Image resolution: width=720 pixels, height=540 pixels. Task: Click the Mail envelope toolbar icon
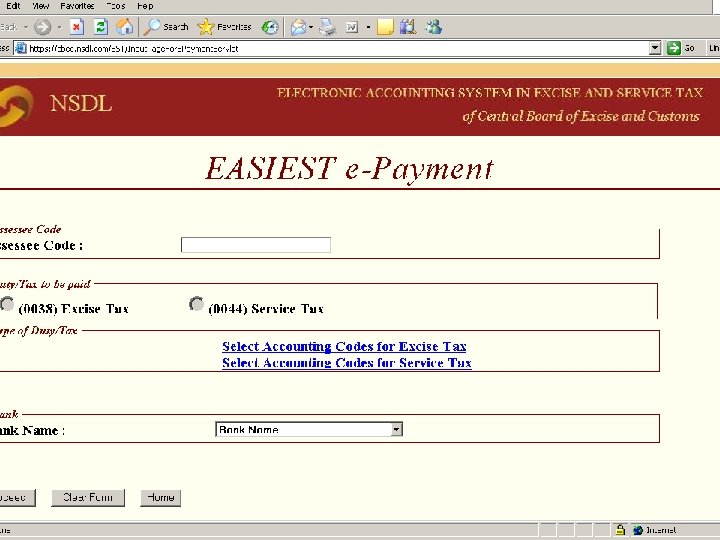tap(298, 27)
